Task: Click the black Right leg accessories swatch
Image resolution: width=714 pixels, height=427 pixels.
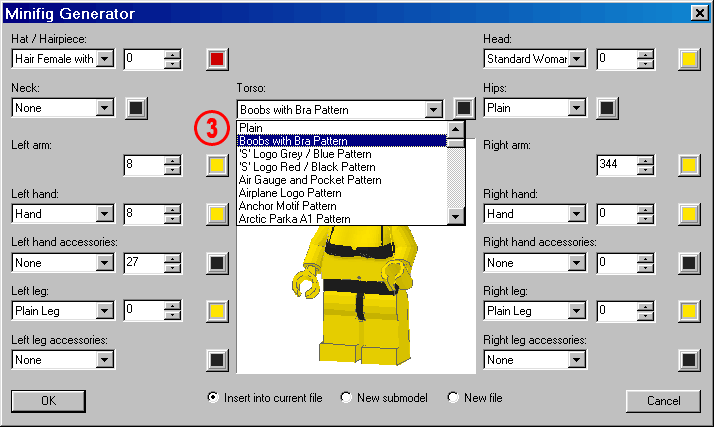Action: coord(689,360)
